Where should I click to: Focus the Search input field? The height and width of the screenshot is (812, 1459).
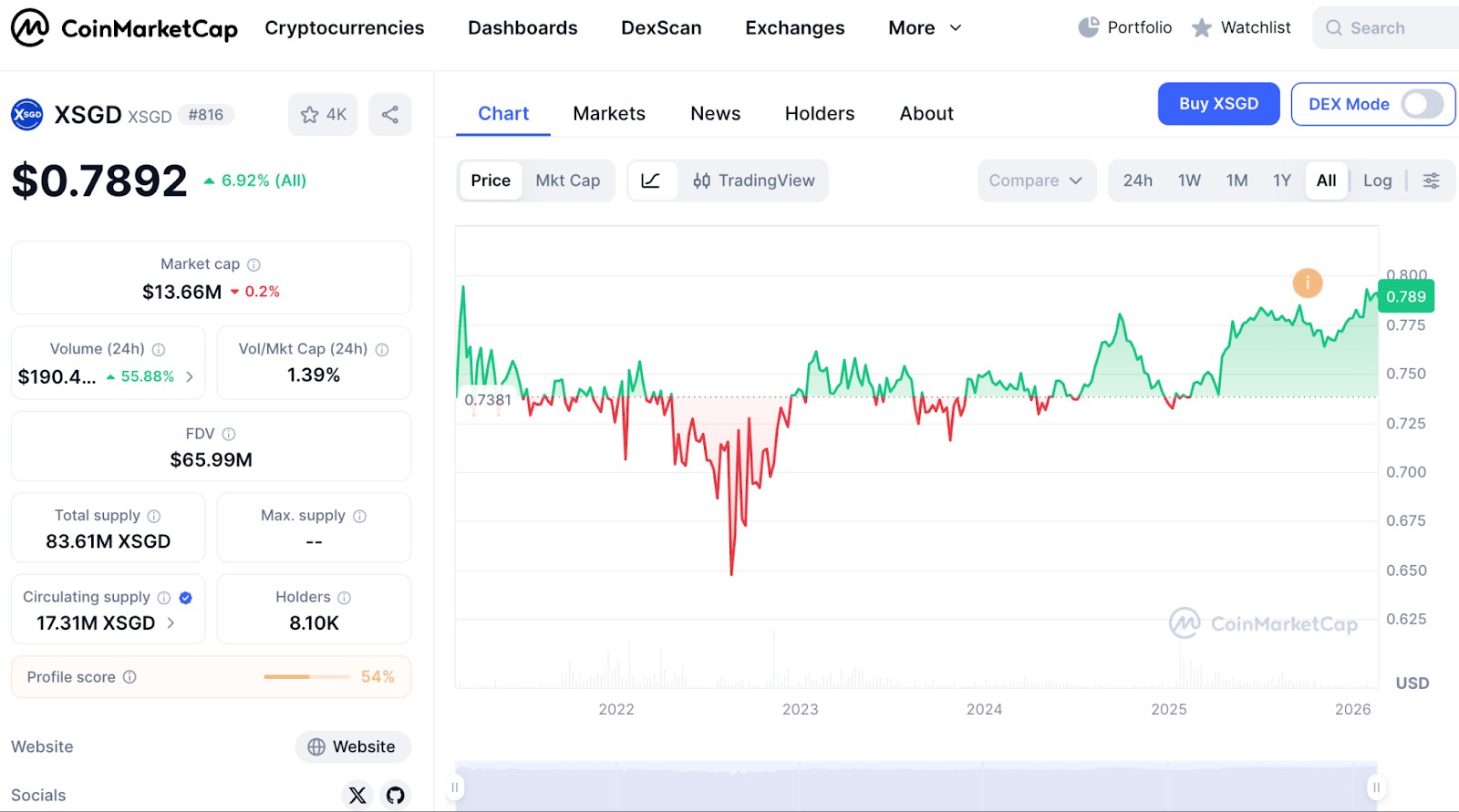point(1386,28)
